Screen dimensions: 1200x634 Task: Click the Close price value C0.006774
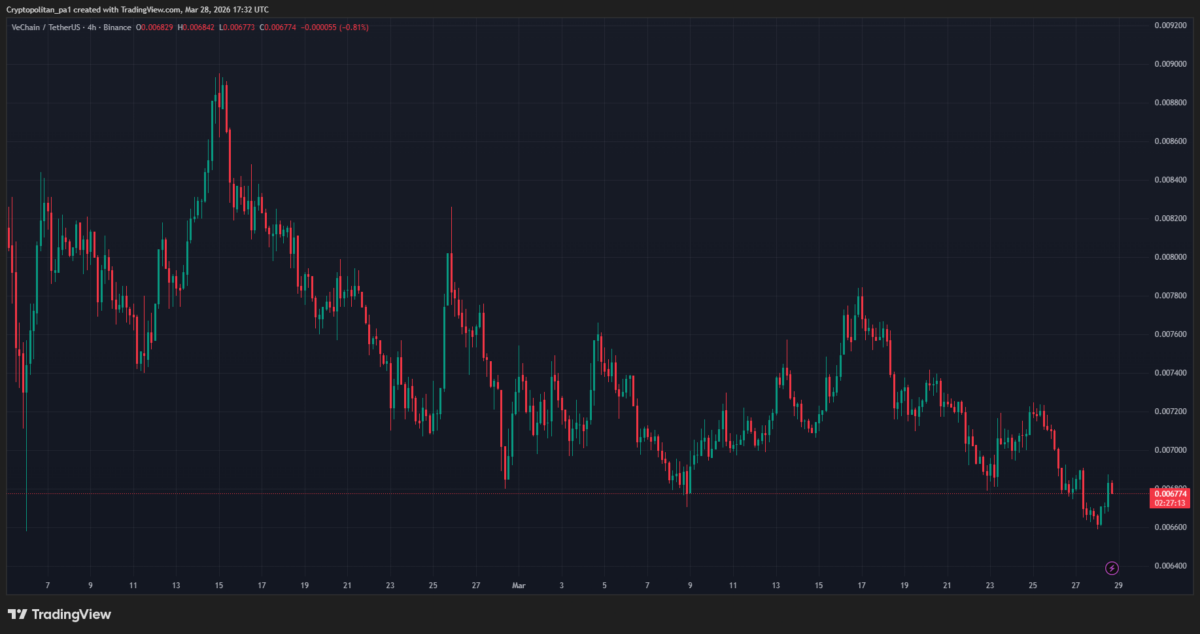(278, 27)
